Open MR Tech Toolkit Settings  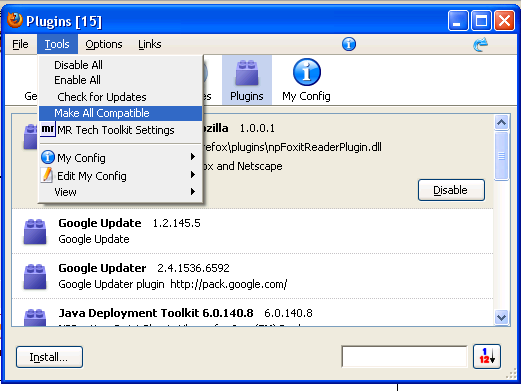(120, 130)
